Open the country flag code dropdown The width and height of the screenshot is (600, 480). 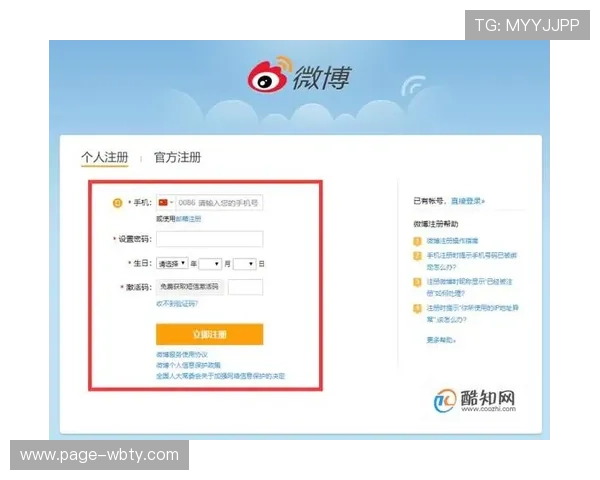pos(166,202)
